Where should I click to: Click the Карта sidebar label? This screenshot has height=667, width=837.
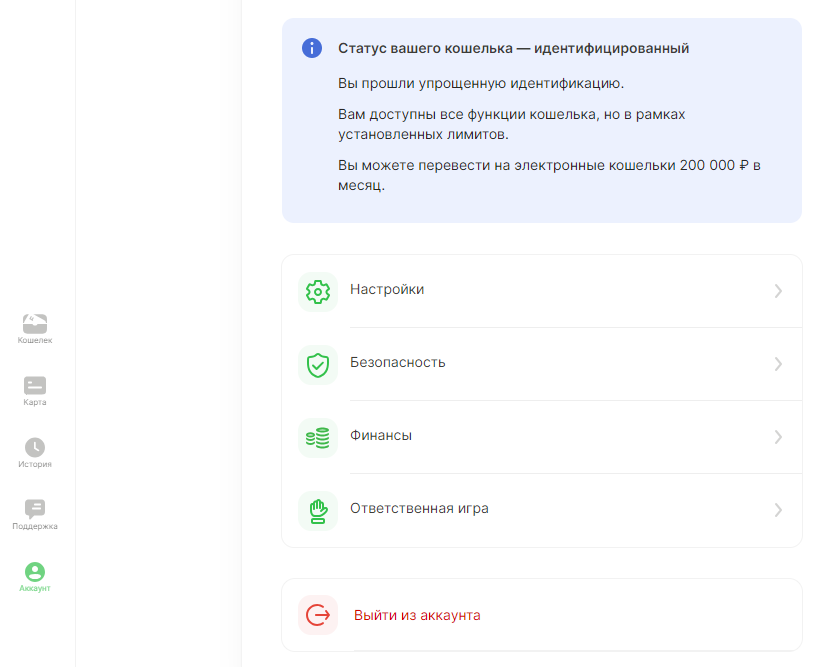pos(35,402)
